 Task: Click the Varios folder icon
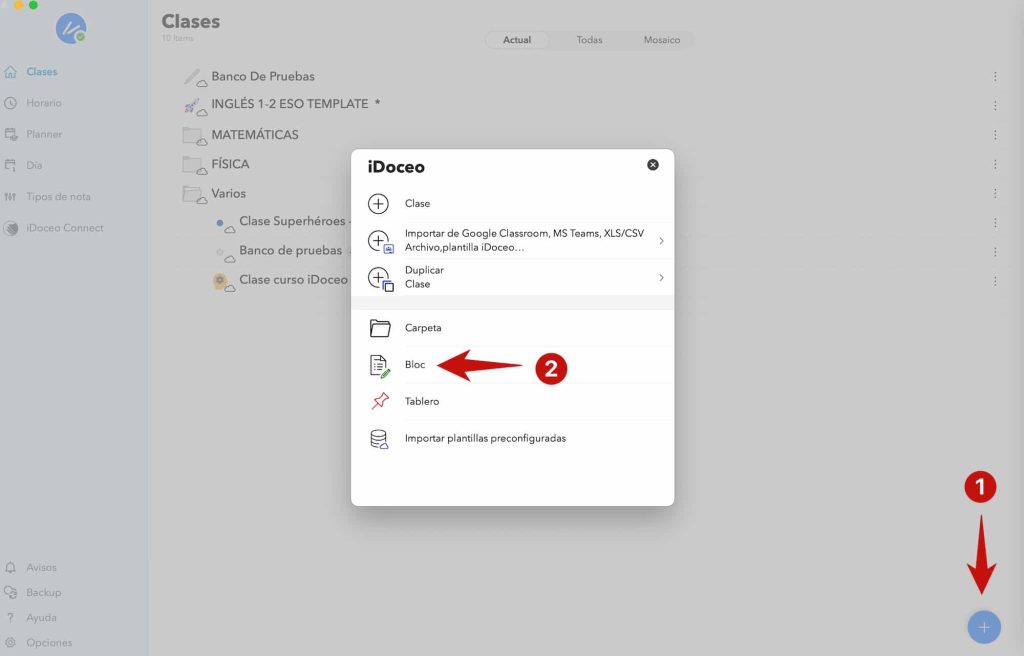click(x=195, y=194)
